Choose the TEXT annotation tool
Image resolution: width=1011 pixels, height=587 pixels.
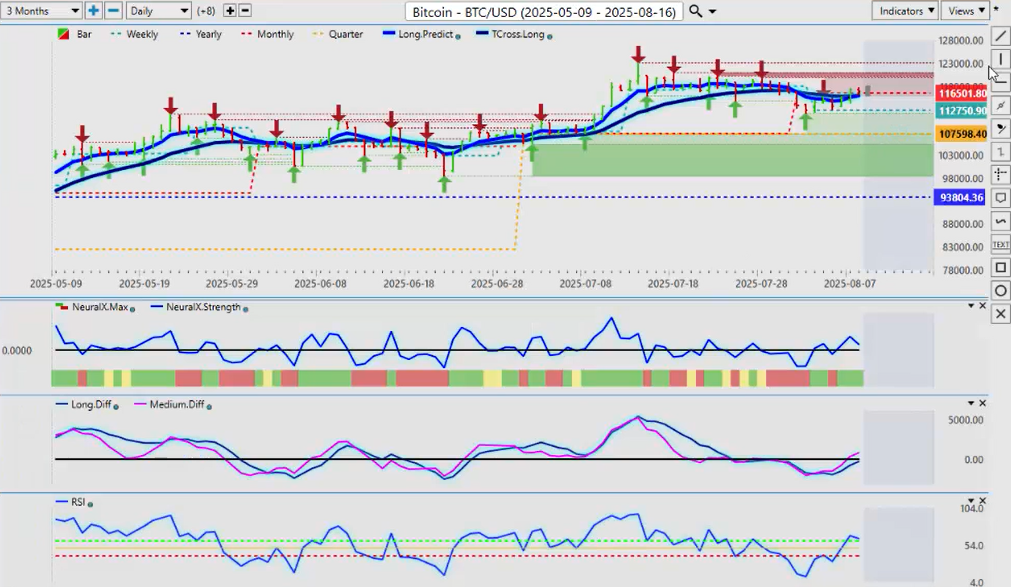pyautogui.click(x=1000, y=244)
